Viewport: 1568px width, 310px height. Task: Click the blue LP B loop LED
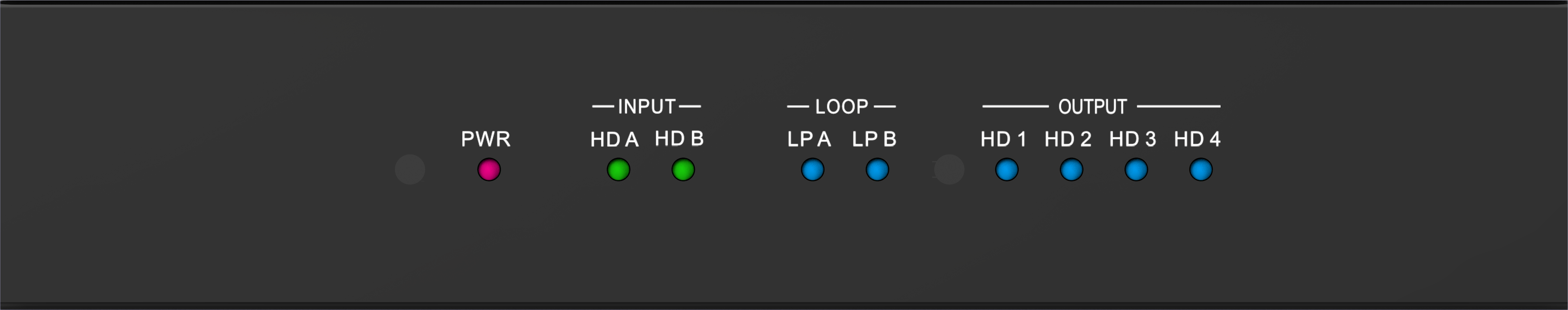tap(877, 169)
